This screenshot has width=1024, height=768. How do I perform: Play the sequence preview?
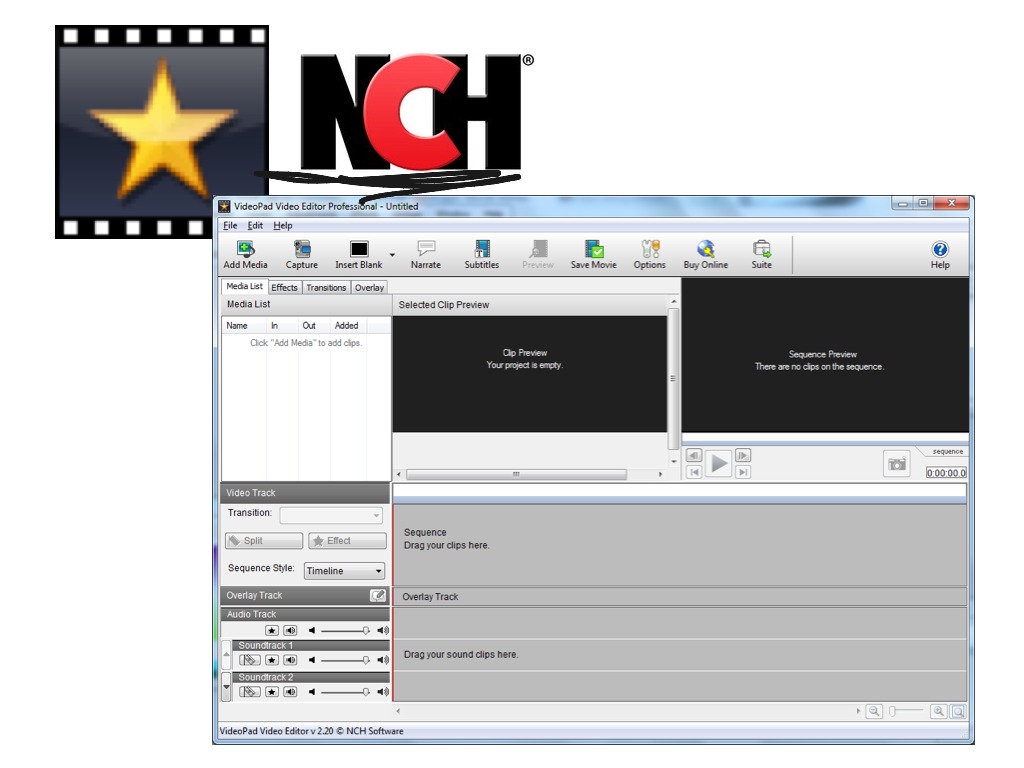click(718, 463)
